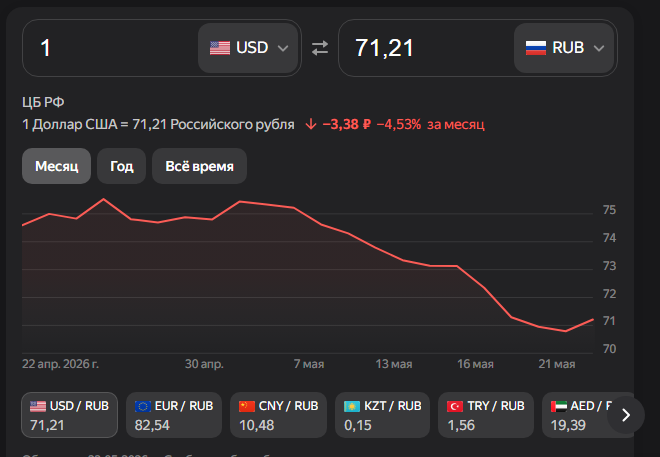Select the USD / RUB pair chip
Viewport: 660px width, 457px height.
(69, 415)
